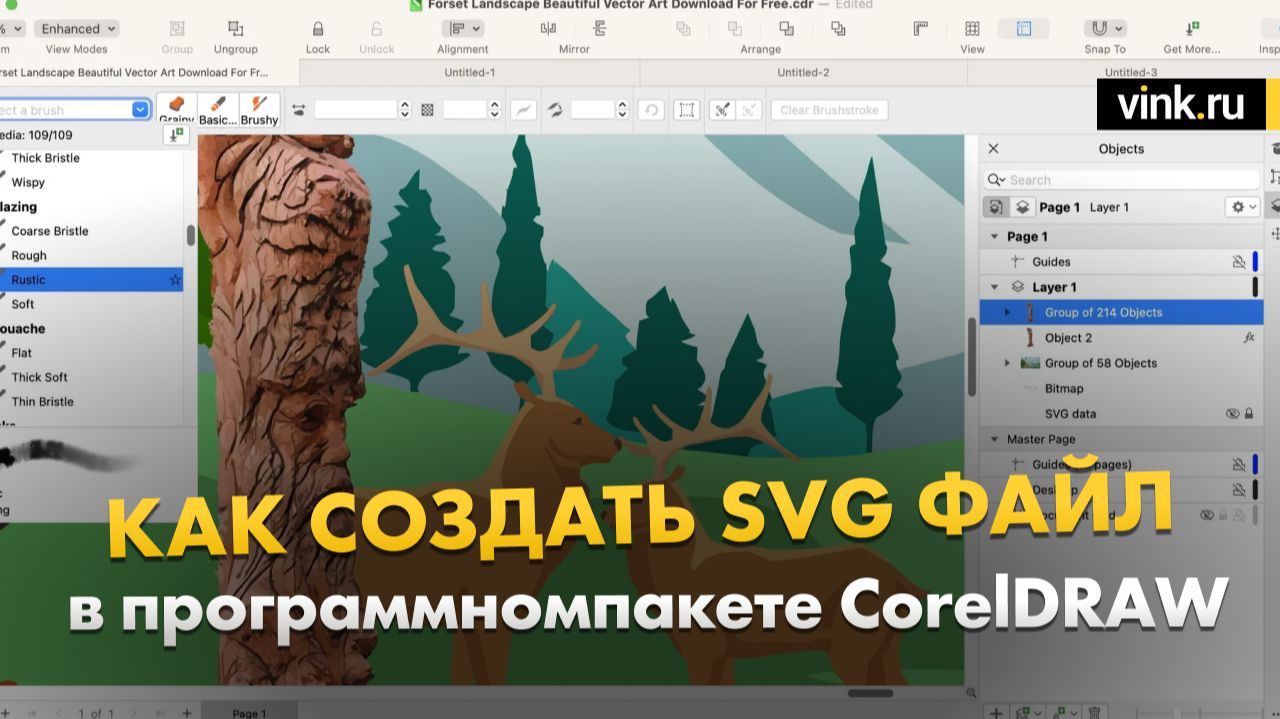Click the Lock object icon
The width and height of the screenshot is (1280, 719).
point(318,29)
